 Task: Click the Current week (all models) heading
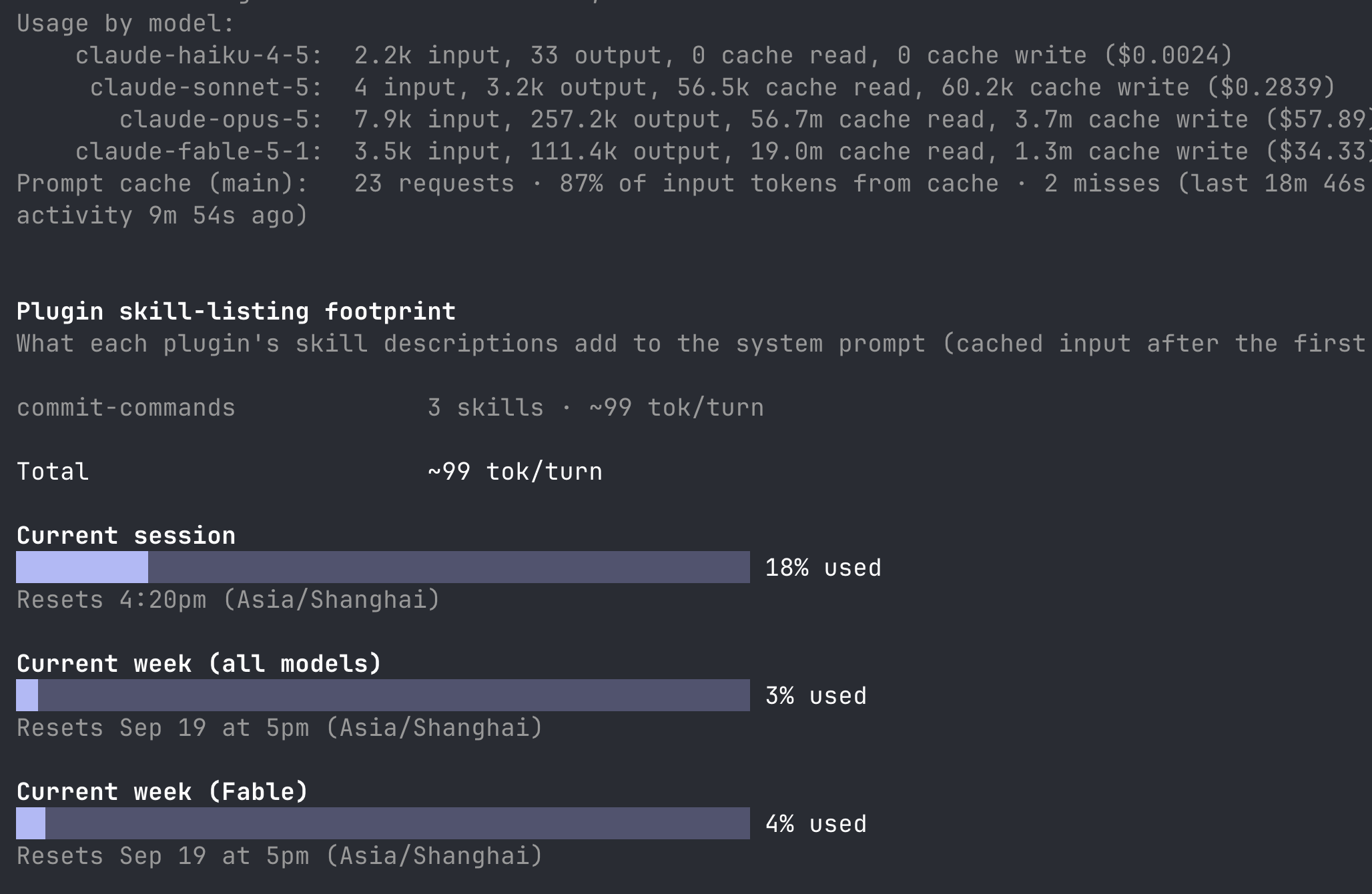200,664
